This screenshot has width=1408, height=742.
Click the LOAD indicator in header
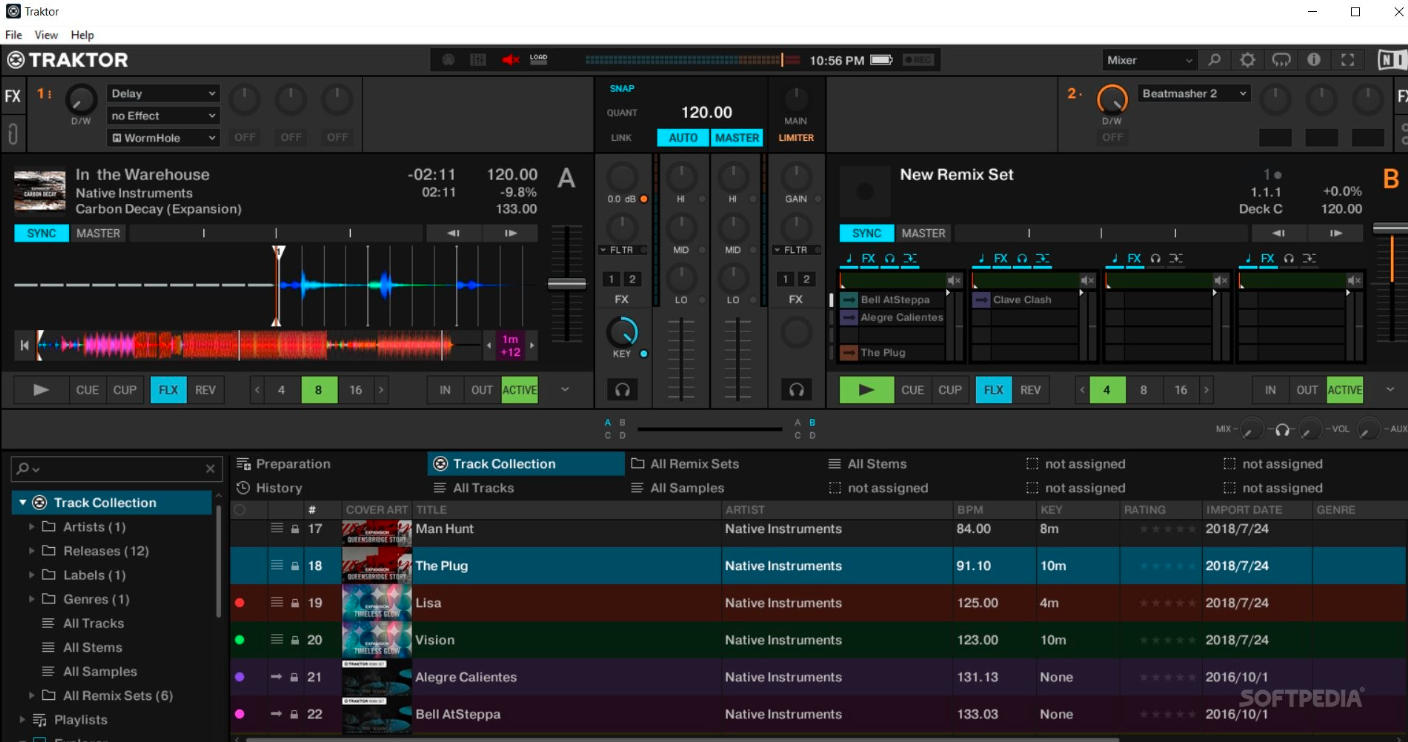tap(538, 60)
